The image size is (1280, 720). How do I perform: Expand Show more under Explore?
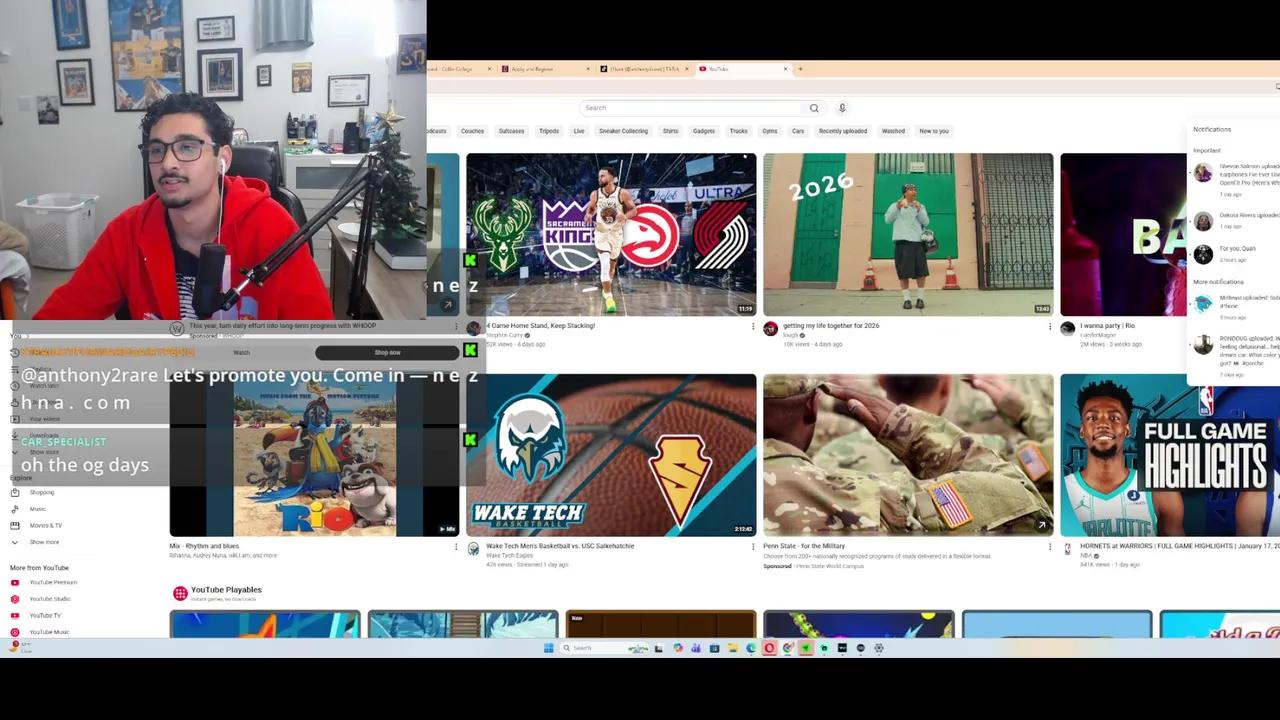tap(43, 542)
